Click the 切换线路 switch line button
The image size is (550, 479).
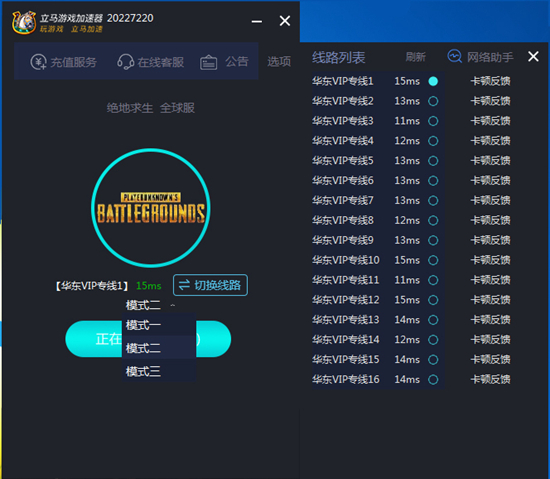point(210,285)
